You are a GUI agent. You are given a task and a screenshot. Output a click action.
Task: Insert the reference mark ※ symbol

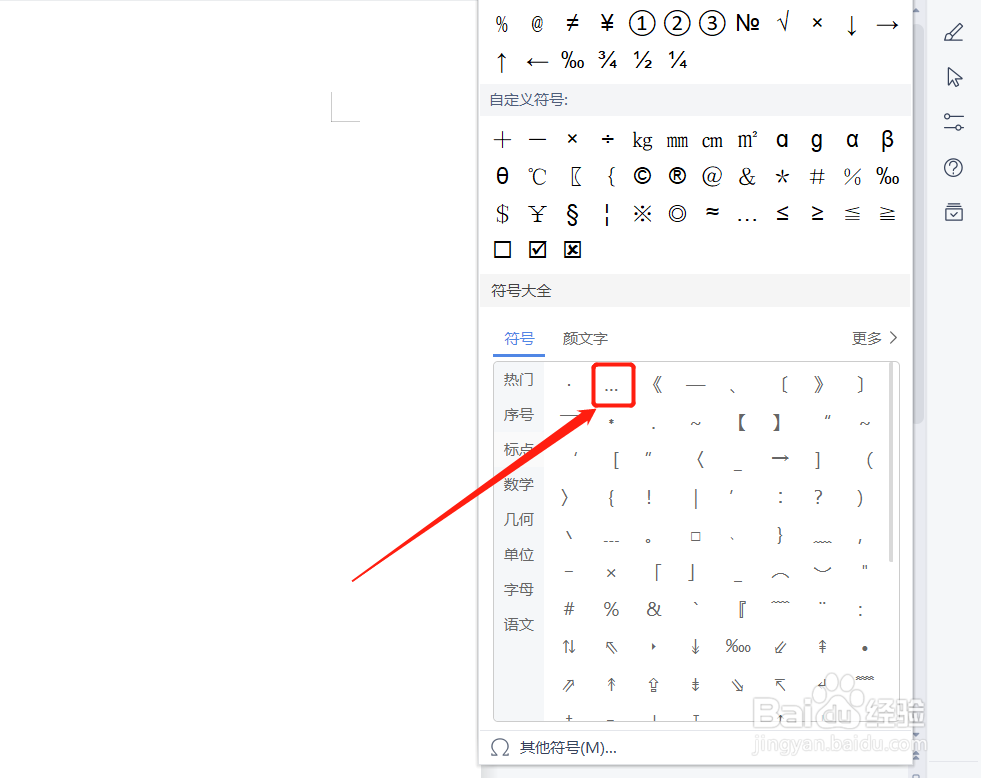pos(642,214)
